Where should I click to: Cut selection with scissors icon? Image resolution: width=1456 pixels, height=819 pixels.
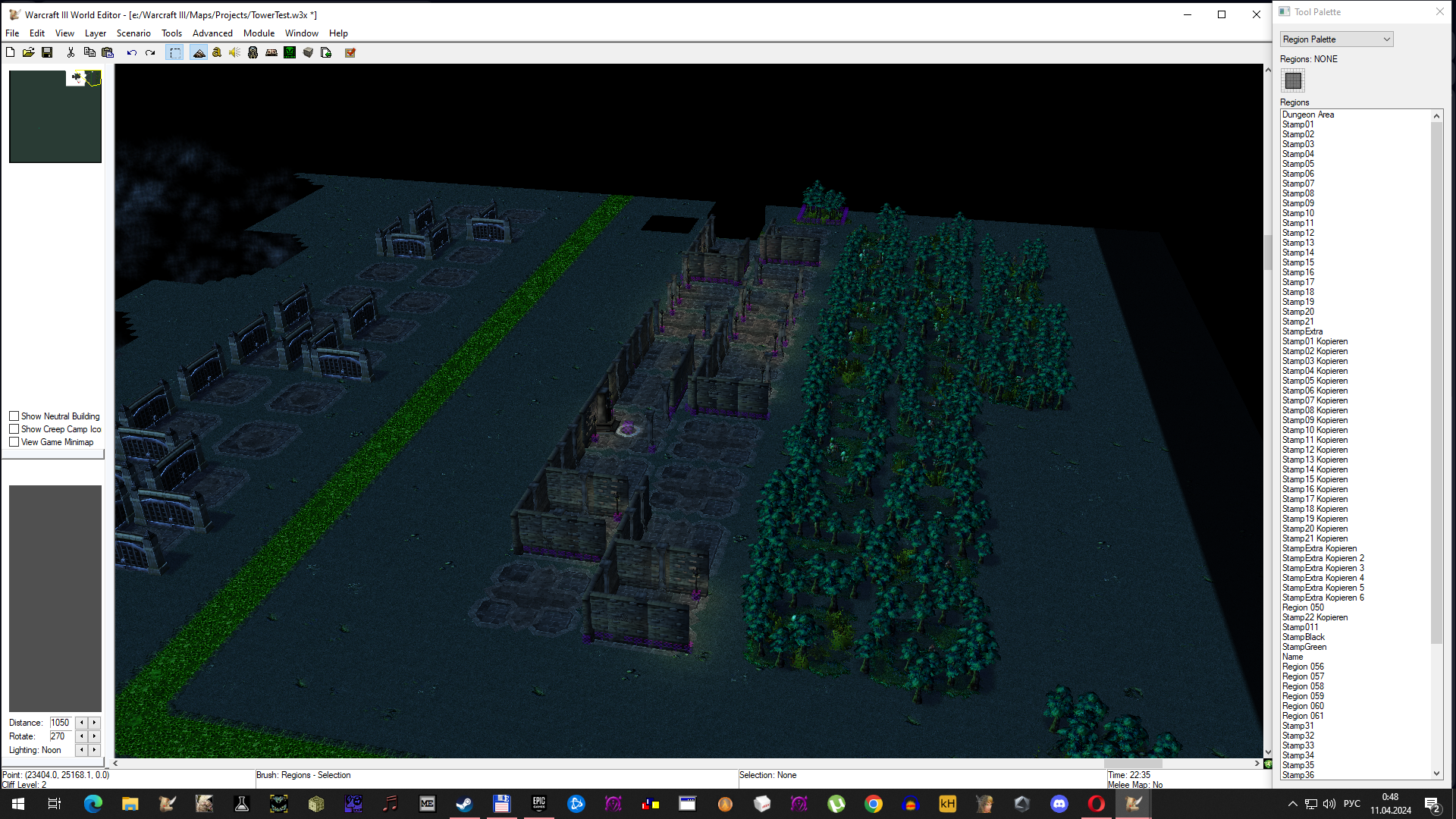pyautogui.click(x=71, y=52)
